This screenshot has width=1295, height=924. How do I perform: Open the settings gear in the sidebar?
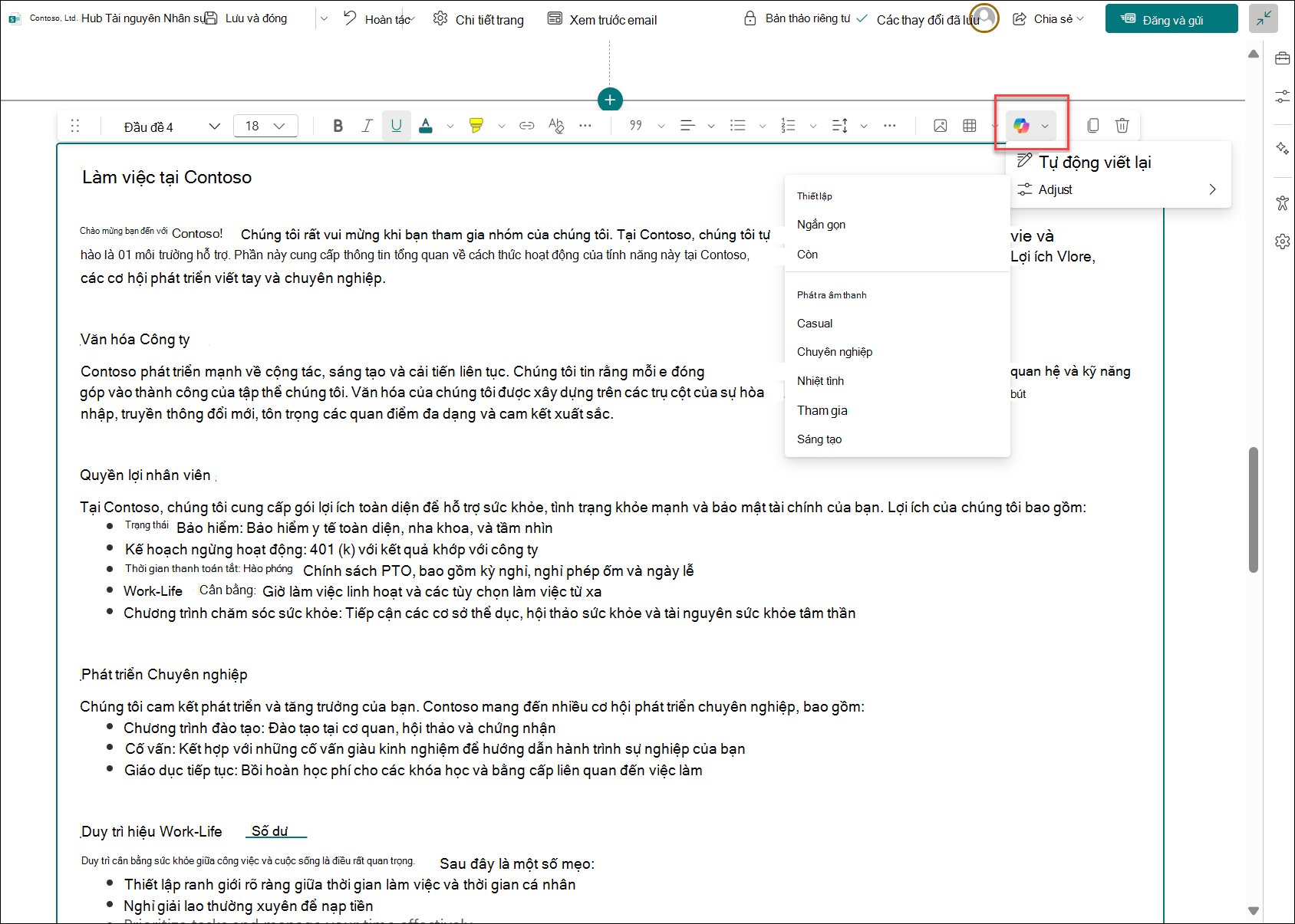pyautogui.click(x=1282, y=242)
